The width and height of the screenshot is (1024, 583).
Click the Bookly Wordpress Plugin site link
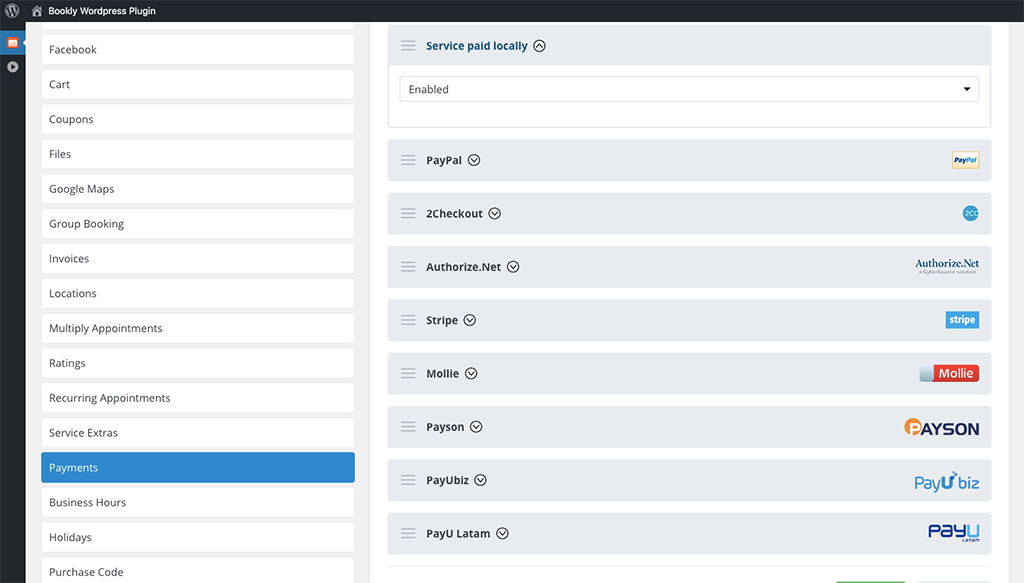[102, 11]
